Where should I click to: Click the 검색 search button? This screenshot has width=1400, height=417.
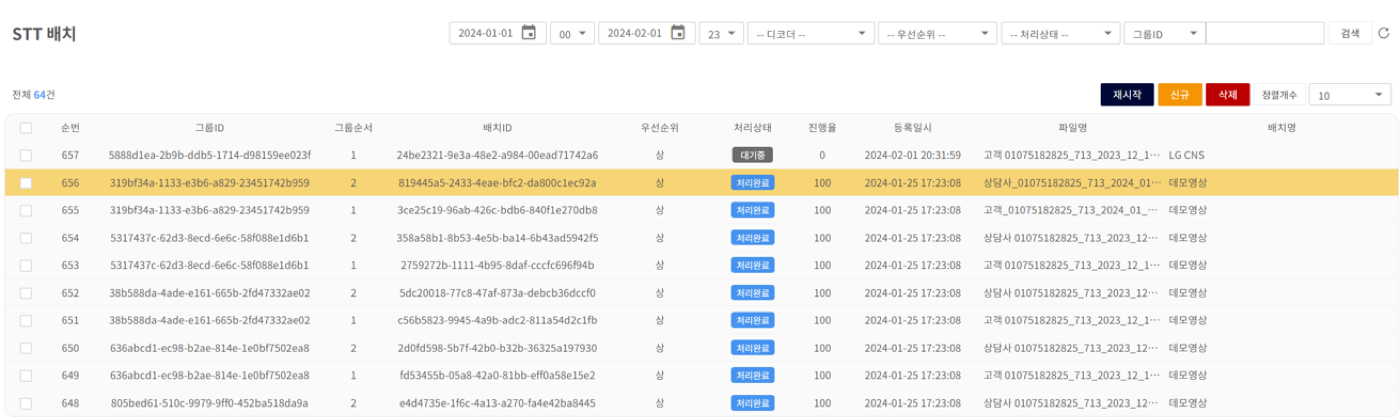click(1350, 33)
